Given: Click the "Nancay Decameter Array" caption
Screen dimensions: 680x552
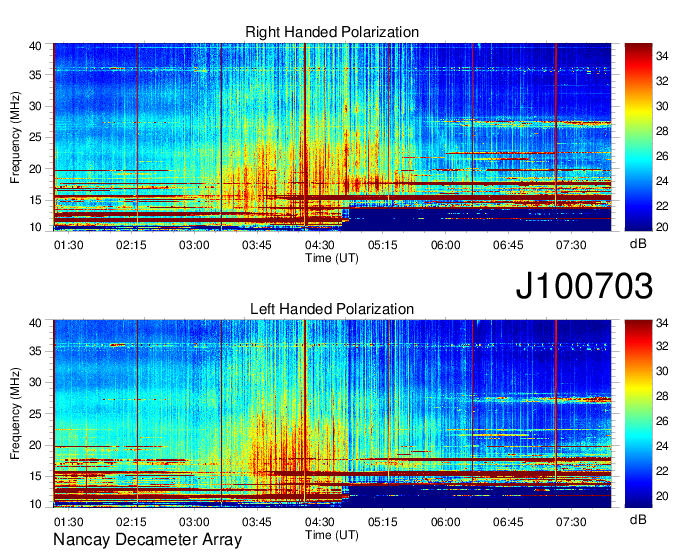Looking at the screenshot, I should 147,540.
